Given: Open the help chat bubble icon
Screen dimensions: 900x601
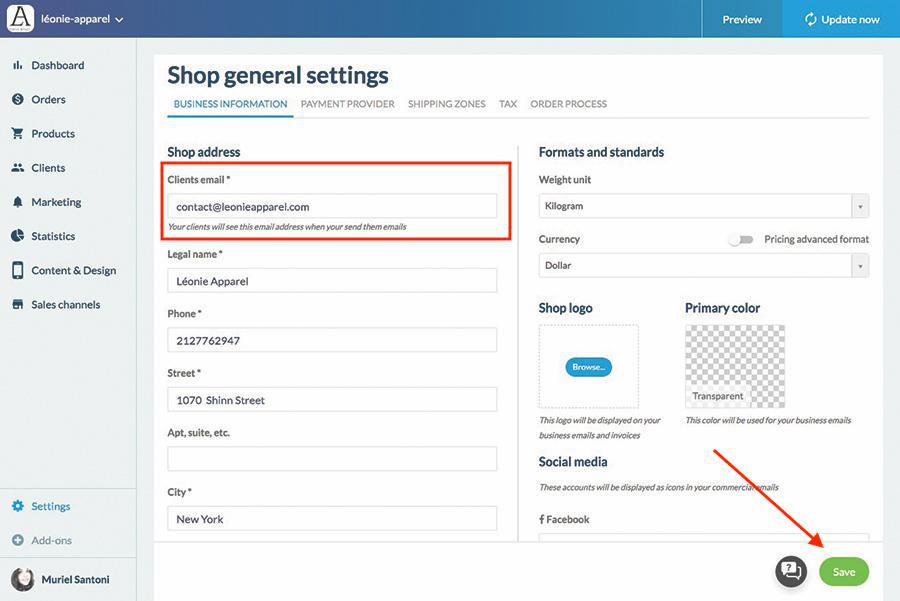Looking at the screenshot, I should [x=790, y=571].
